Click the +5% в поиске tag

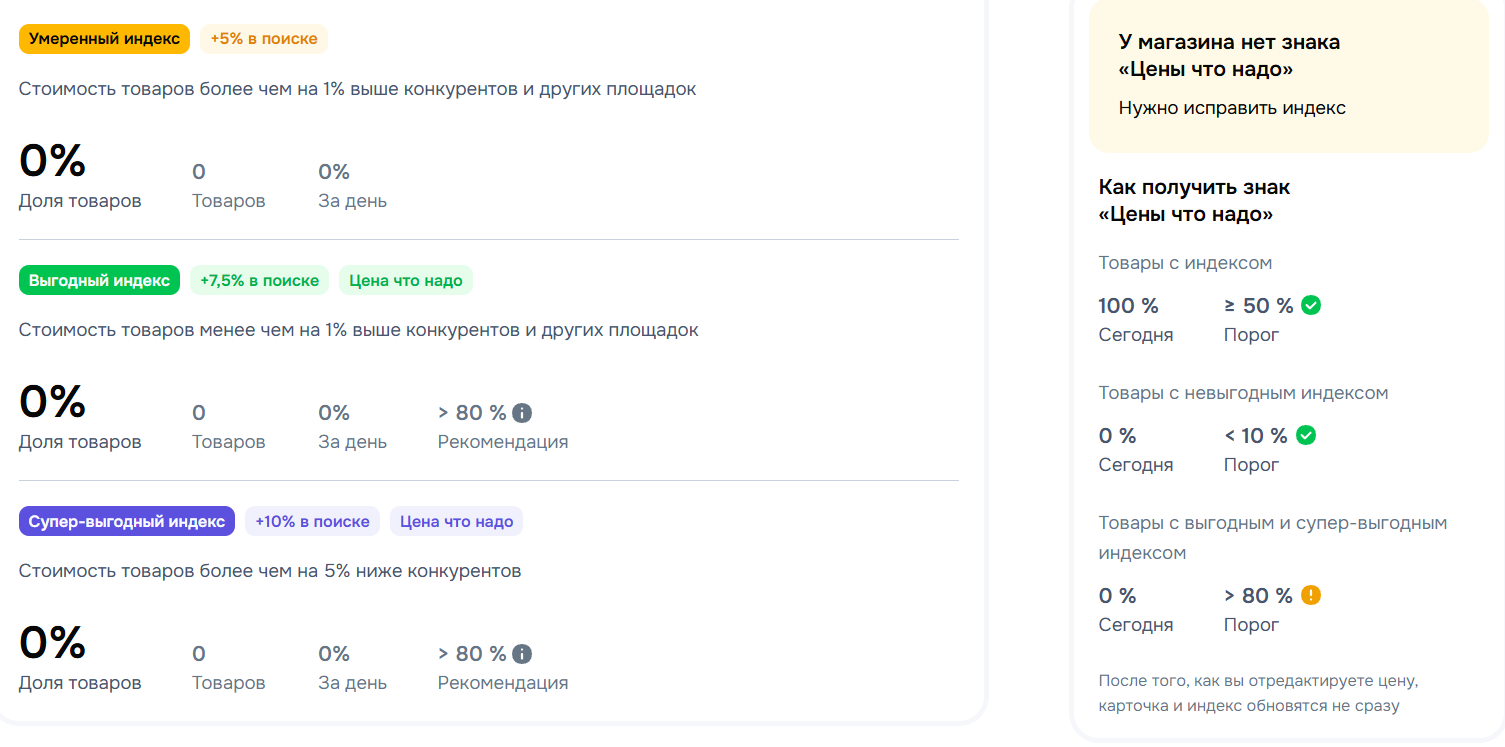tap(264, 39)
